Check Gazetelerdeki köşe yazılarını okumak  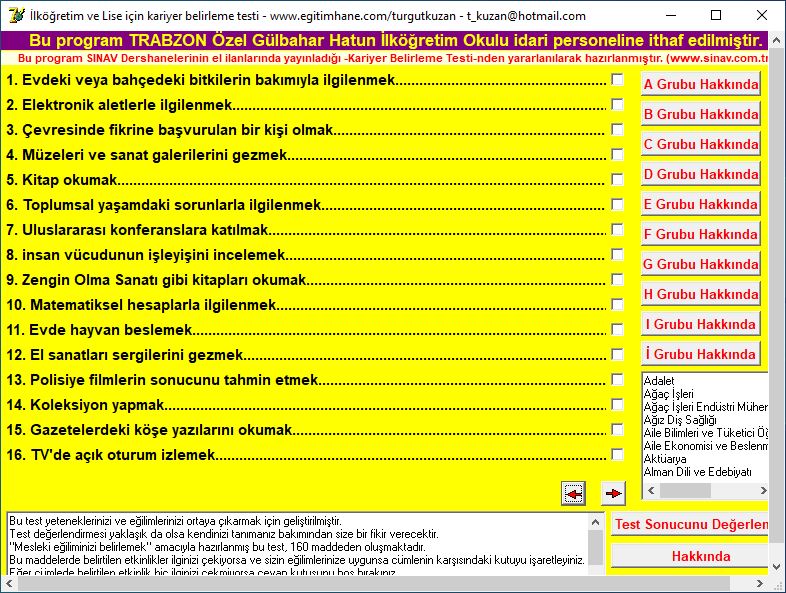tap(618, 430)
